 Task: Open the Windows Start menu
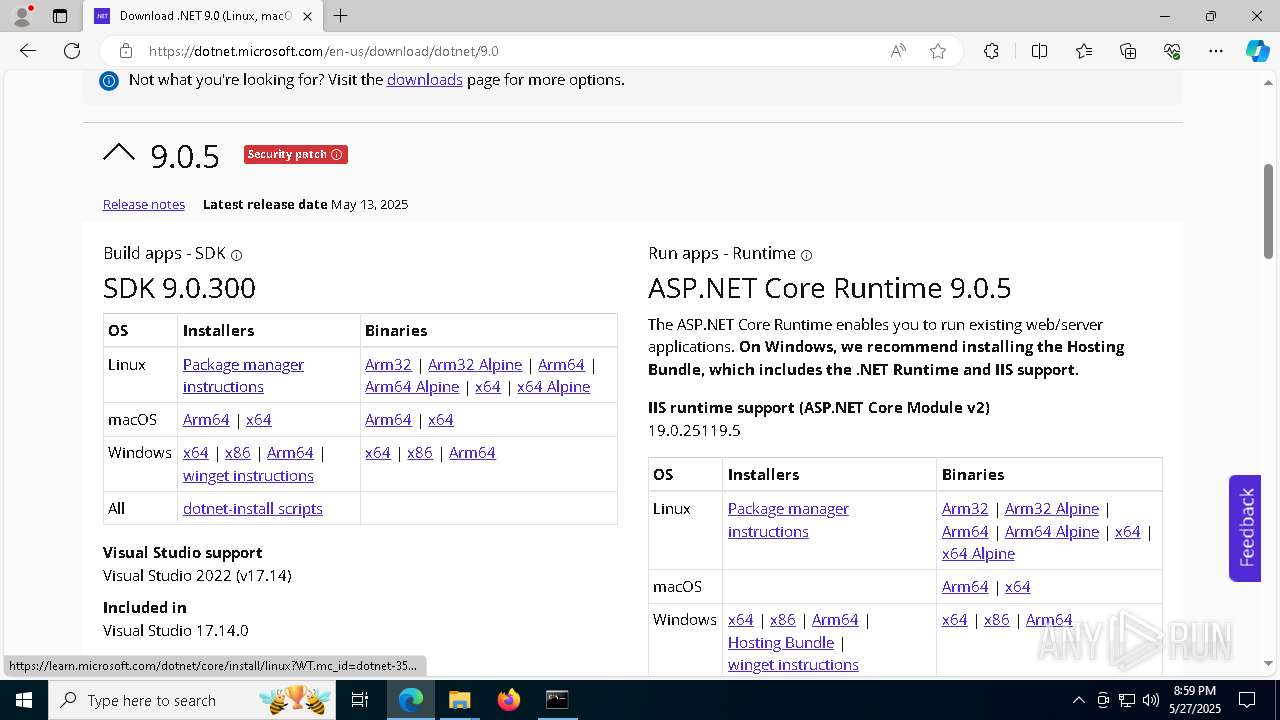click(23, 700)
